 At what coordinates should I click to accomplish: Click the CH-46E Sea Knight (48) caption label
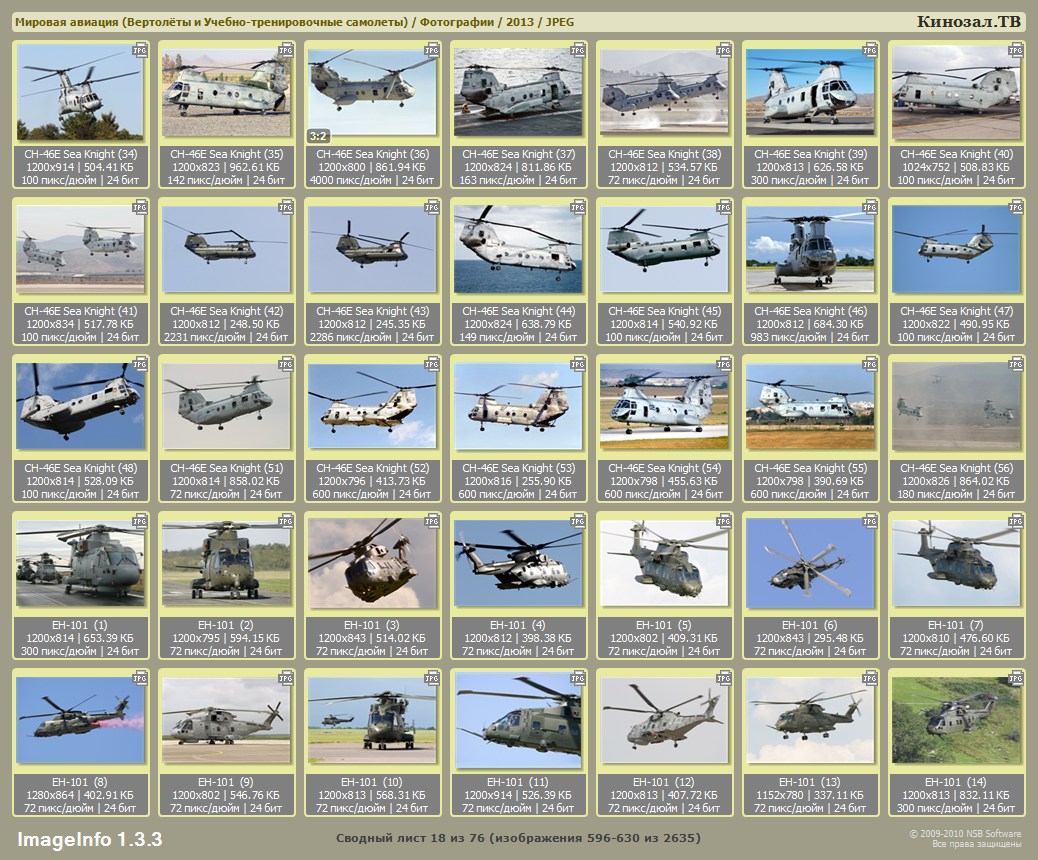81,468
